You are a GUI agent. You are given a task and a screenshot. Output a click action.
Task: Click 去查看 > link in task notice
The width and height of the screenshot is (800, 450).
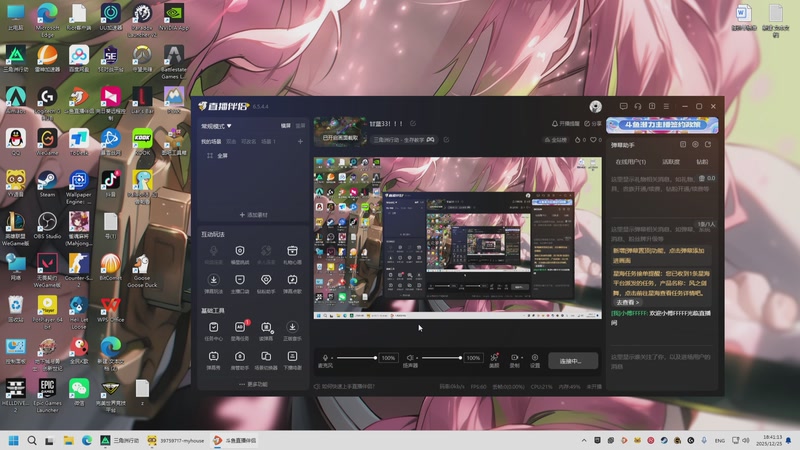(627, 303)
